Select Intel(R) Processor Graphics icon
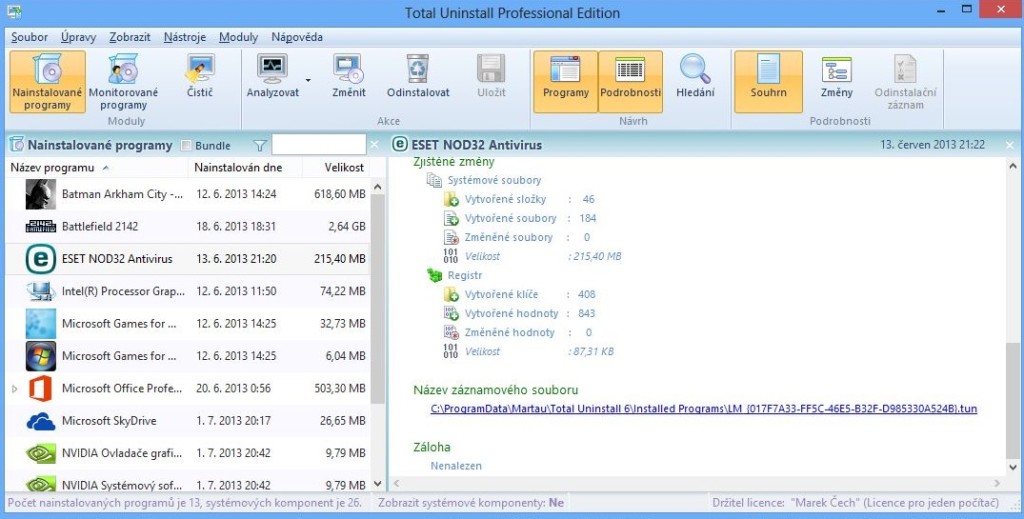Viewport: 1024px width, 519px height. 40,291
